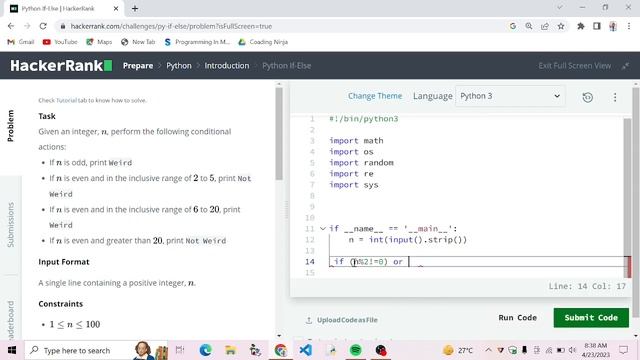Open Maps bookmark
The image size is (640, 360).
99,42
